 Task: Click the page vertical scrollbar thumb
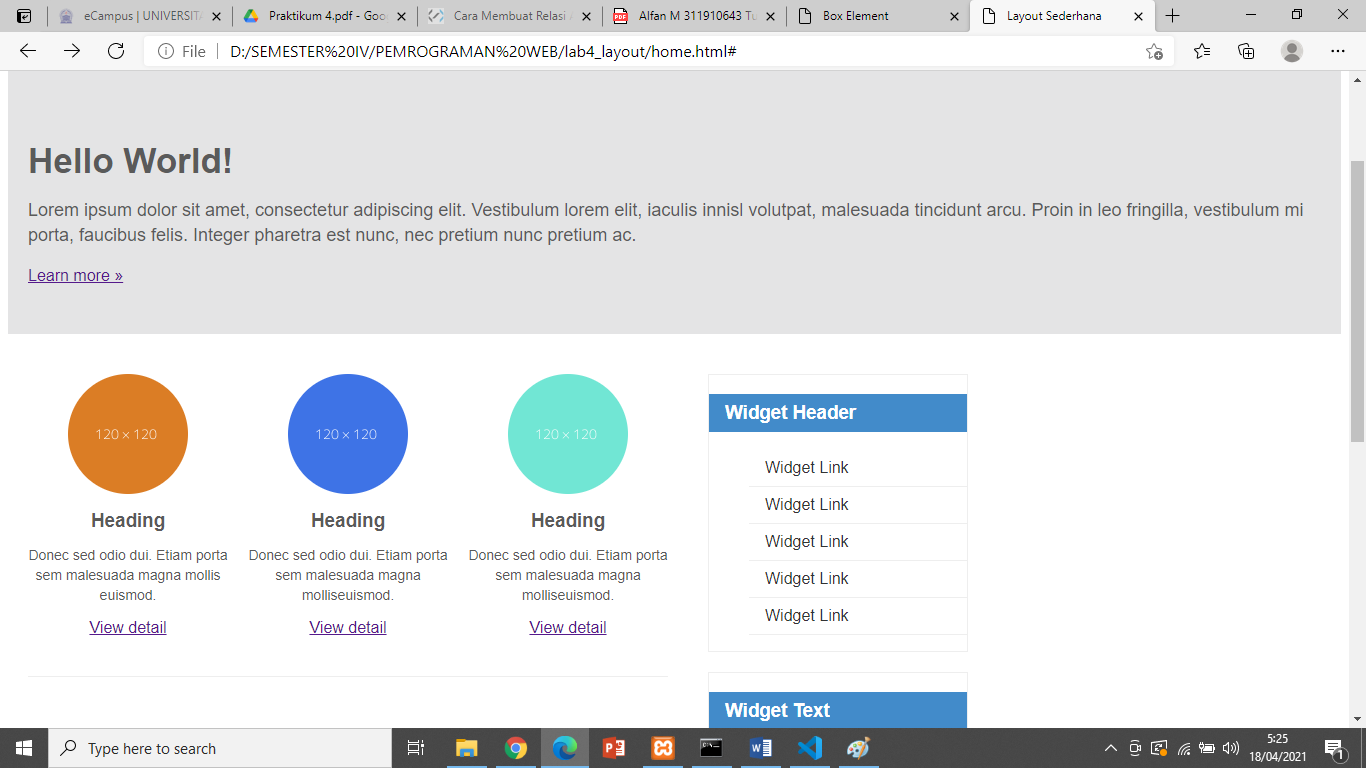[x=1357, y=300]
